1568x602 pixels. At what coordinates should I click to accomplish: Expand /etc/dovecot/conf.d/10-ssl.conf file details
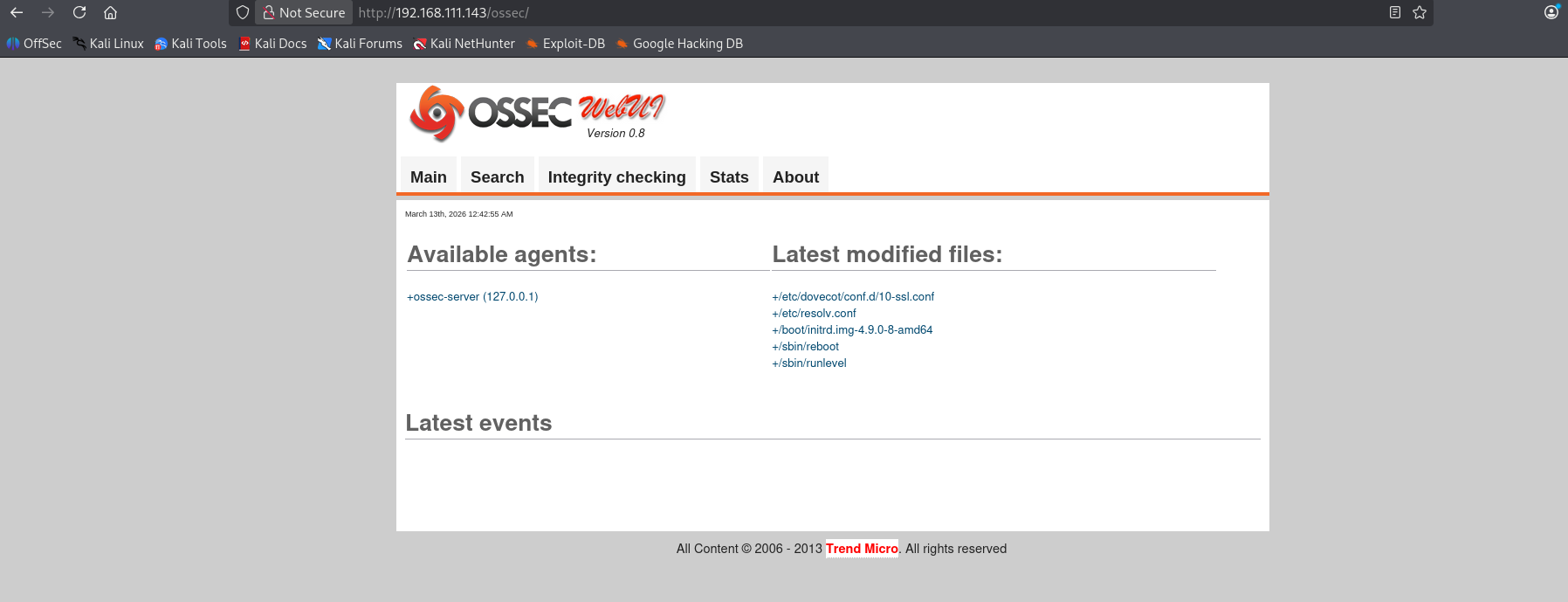point(853,297)
